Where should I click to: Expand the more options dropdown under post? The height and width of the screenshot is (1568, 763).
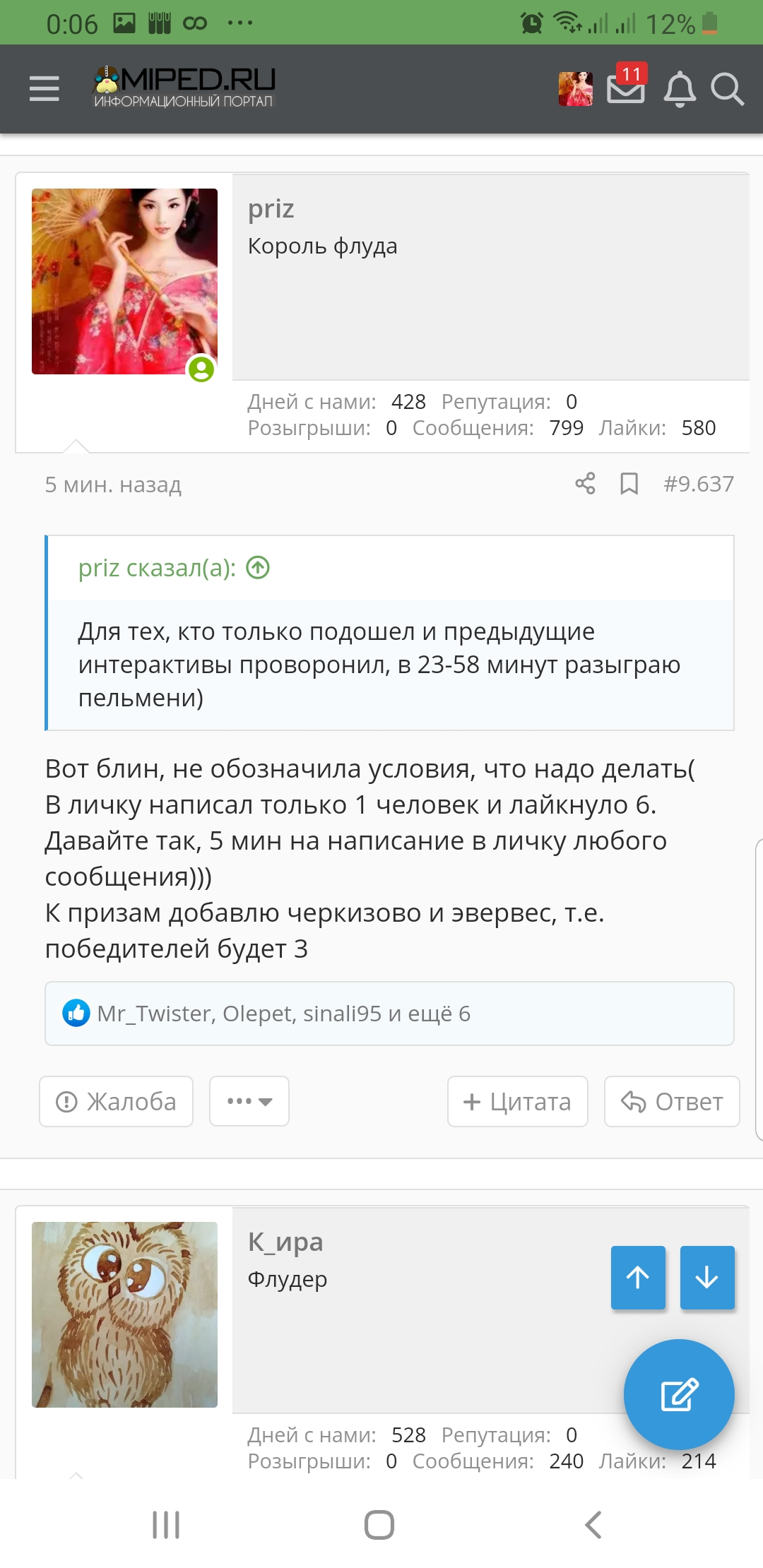pos(249,1101)
